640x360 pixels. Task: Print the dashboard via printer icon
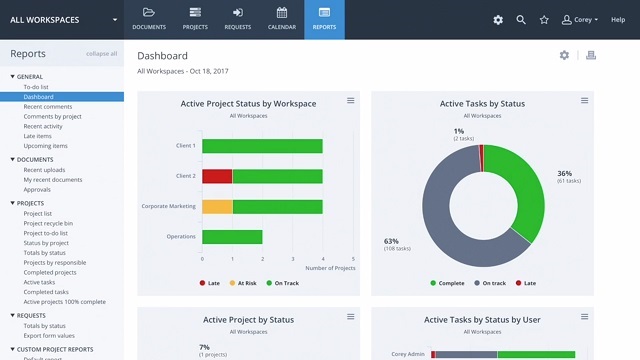pyautogui.click(x=591, y=55)
